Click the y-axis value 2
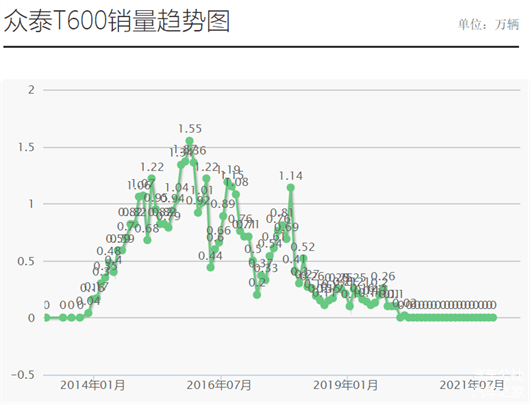The image size is (530, 404). coord(31,90)
